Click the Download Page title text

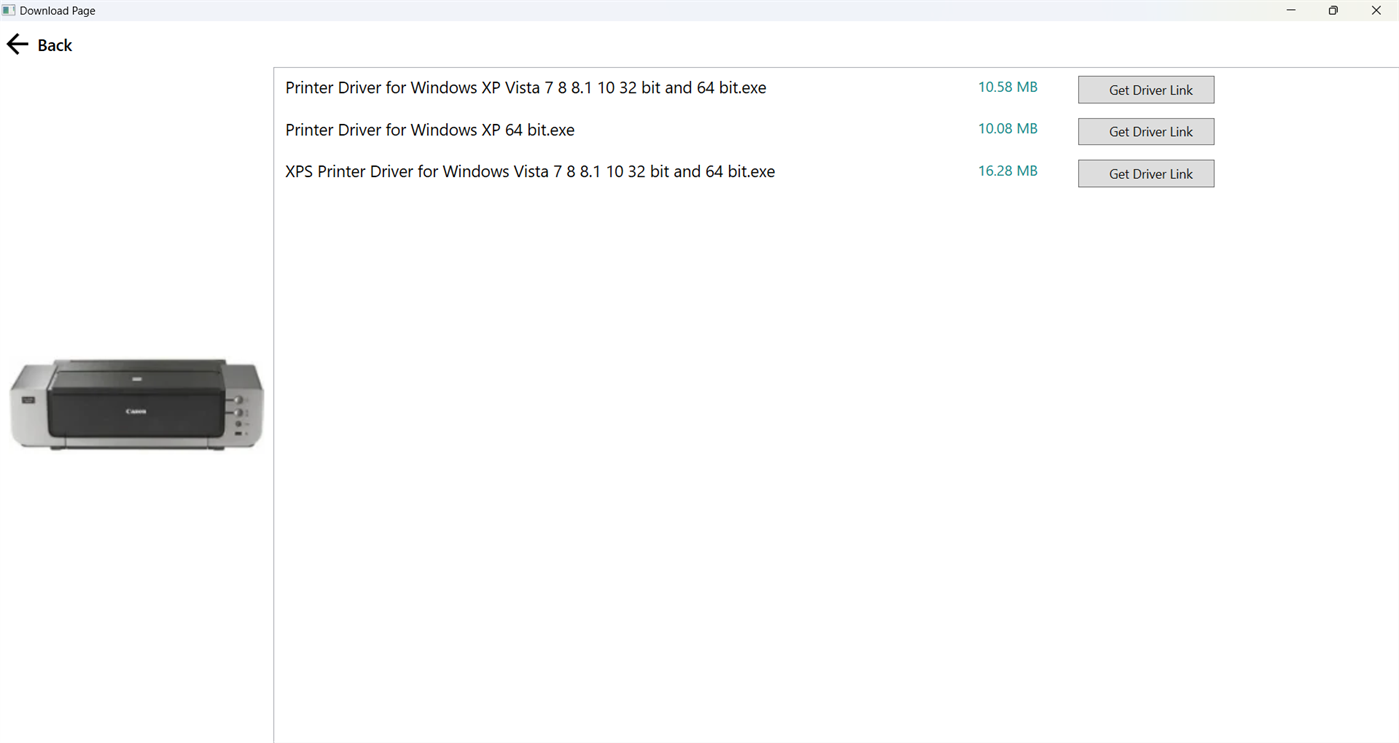59,10
